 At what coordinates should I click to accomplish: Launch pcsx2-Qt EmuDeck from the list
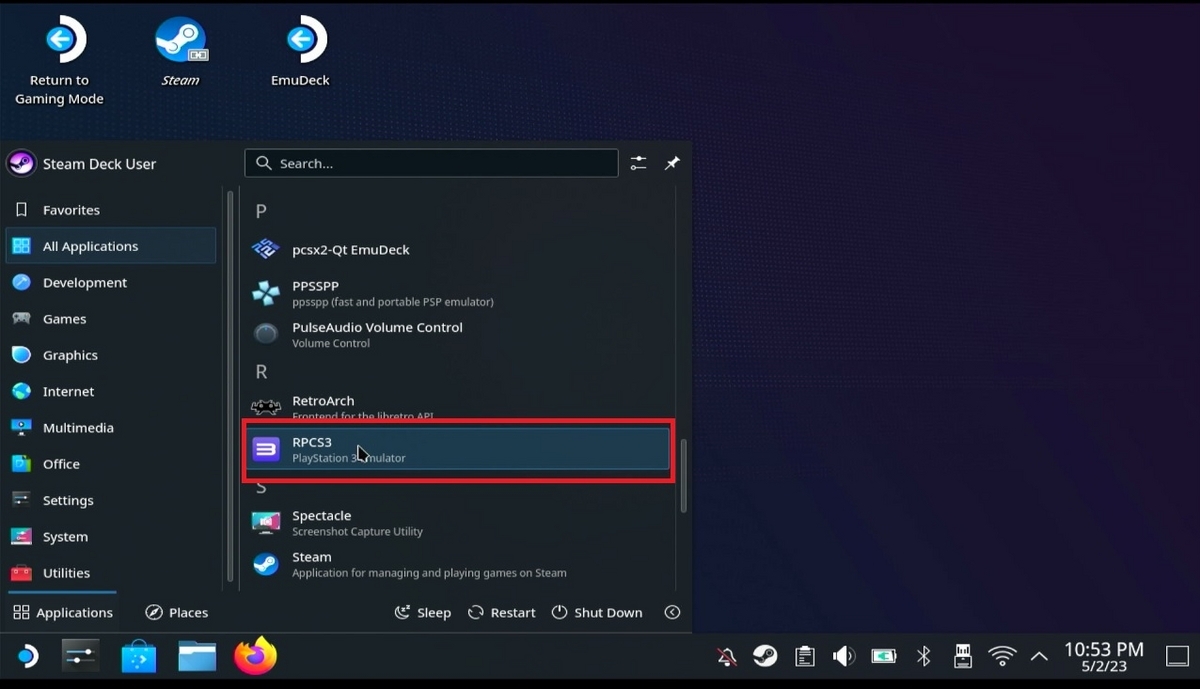coord(458,250)
